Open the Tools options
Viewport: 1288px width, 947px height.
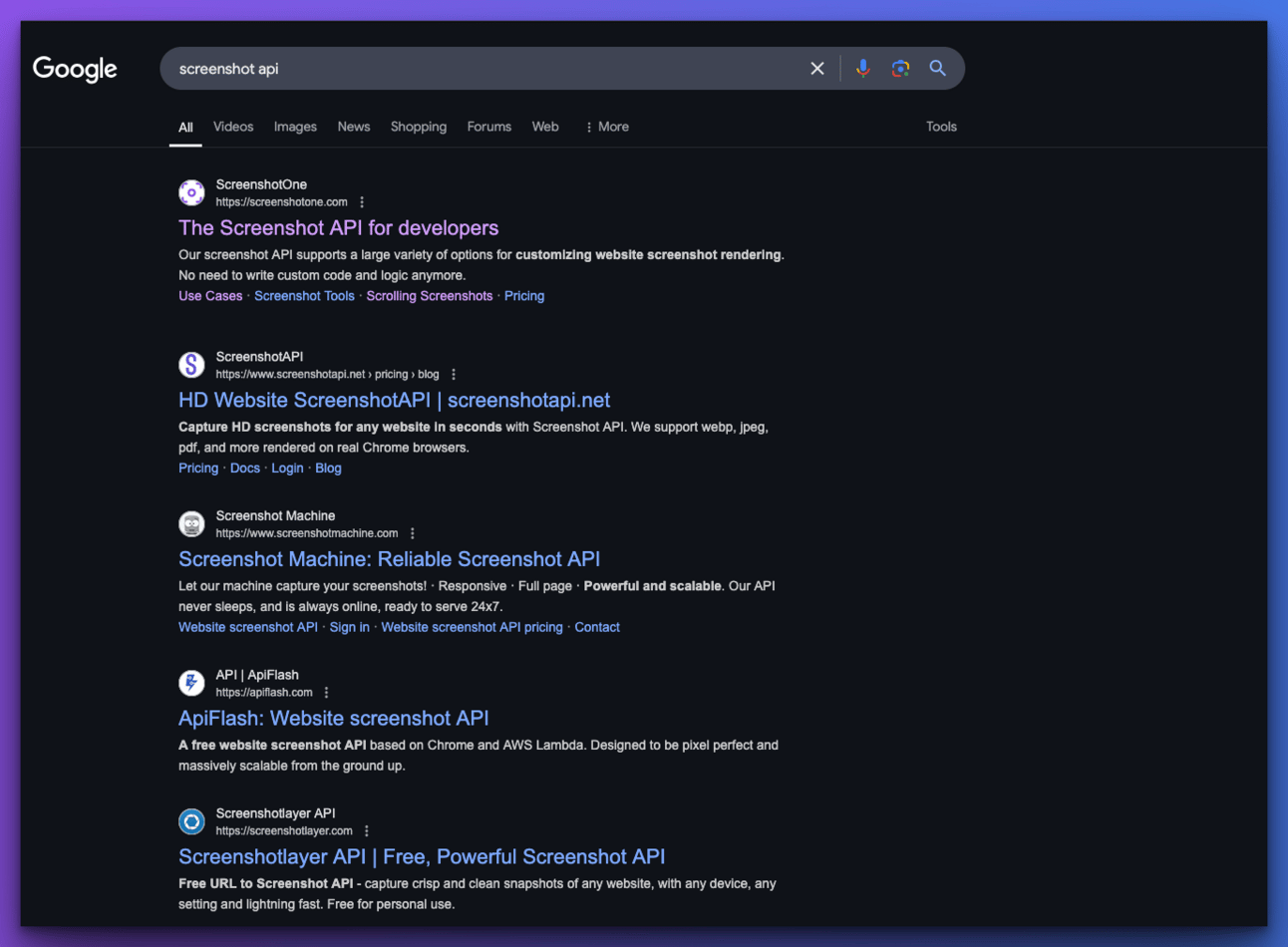tap(941, 127)
